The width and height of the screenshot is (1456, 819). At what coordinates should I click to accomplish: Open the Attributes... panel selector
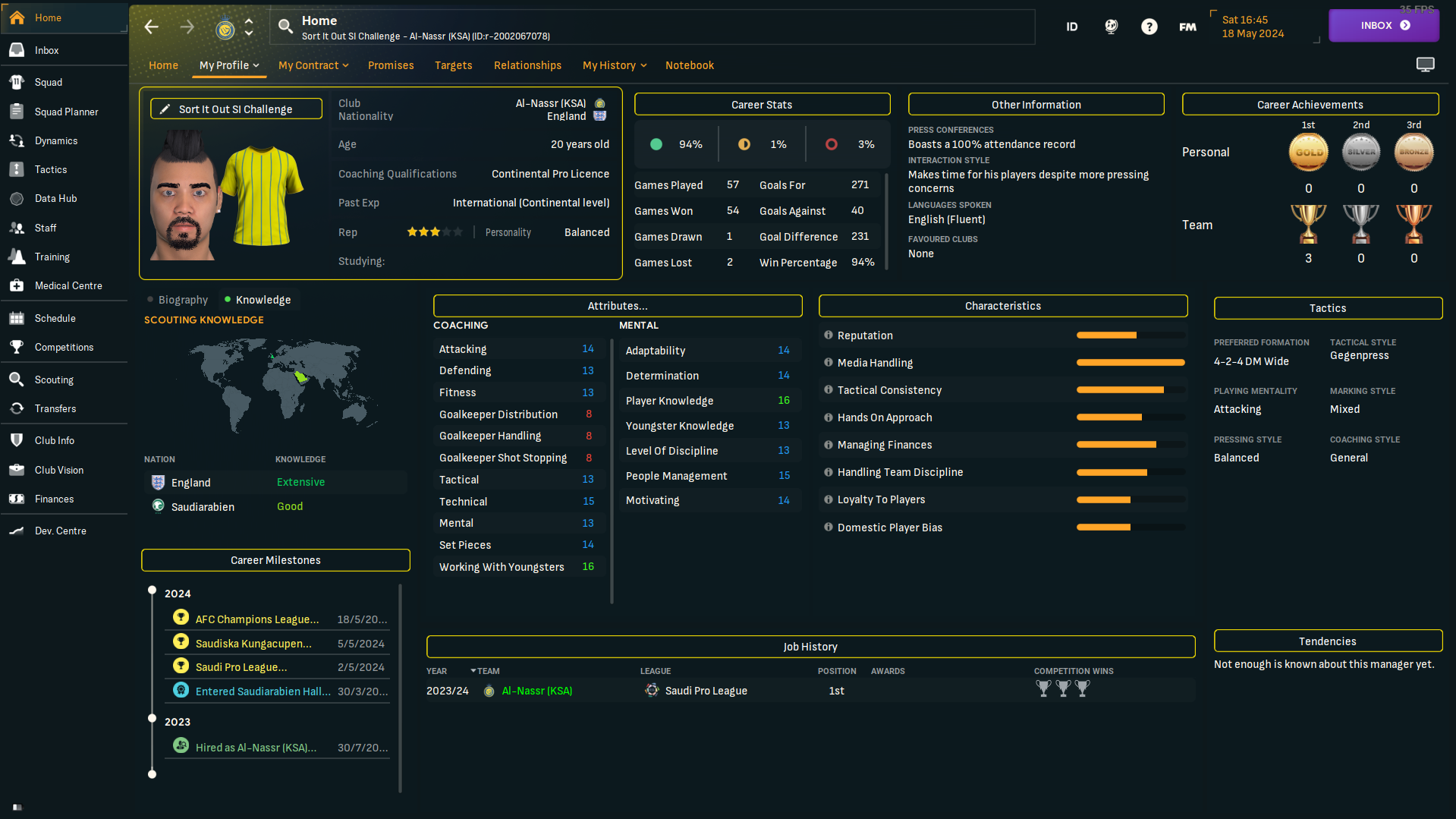pyautogui.click(x=618, y=306)
